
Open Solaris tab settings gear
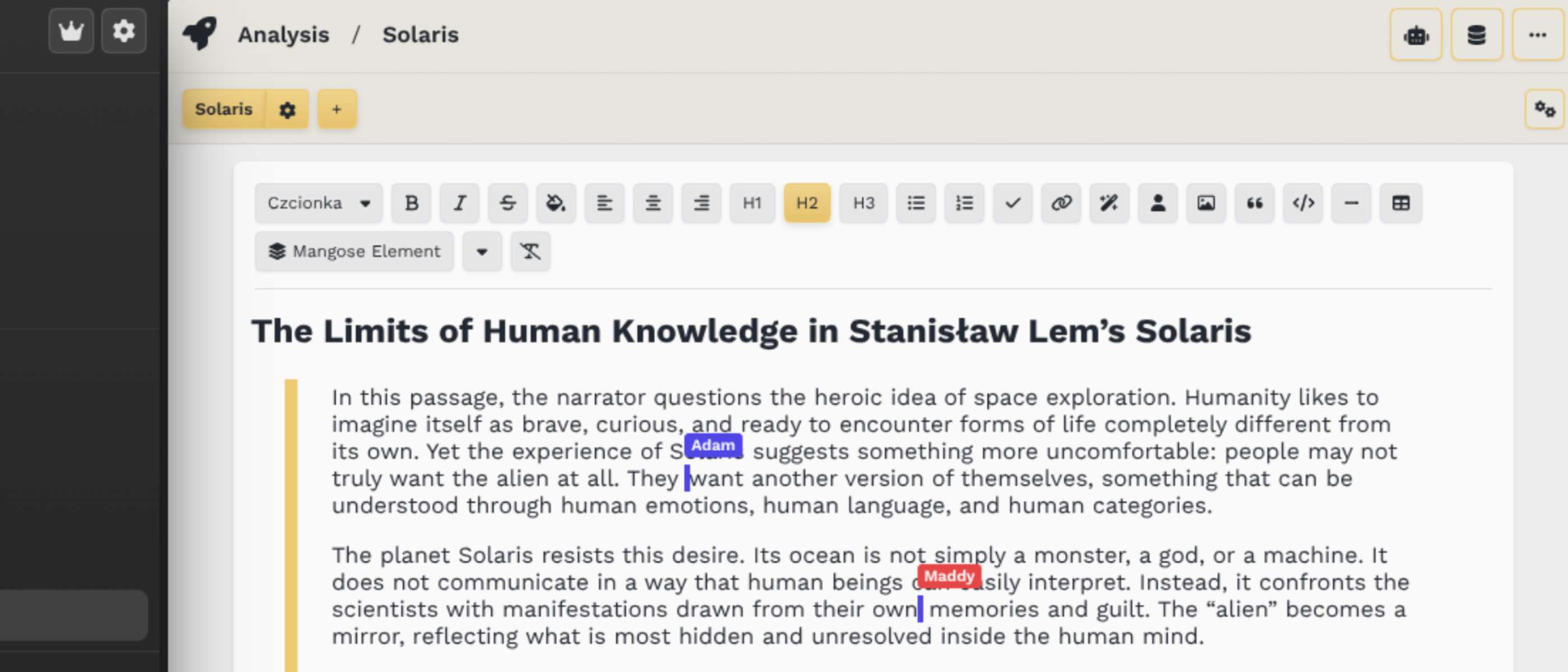(287, 110)
